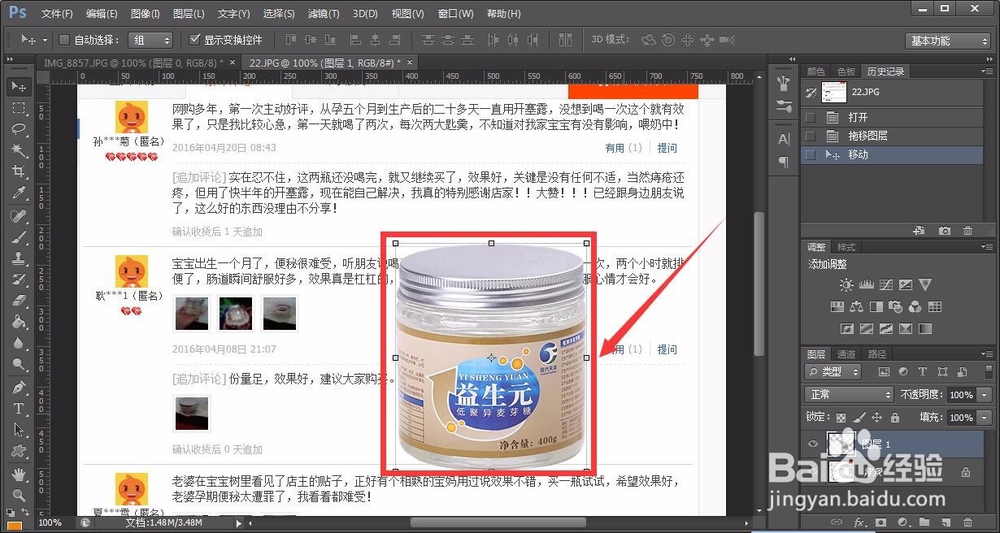Open the layer filter 类型 dropdown
This screenshot has width=1000, height=533.
tap(833, 372)
